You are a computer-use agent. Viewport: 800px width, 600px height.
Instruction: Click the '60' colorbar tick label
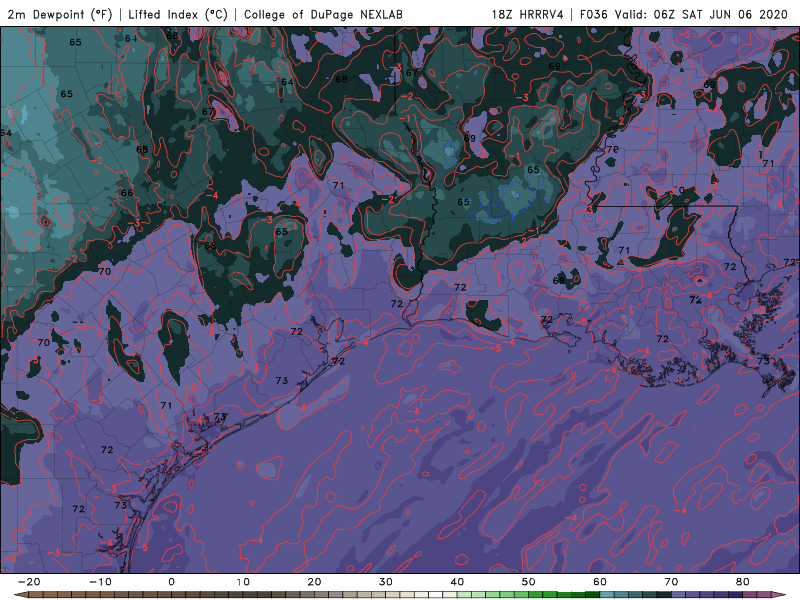pyautogui.click(x=600, y=582)
